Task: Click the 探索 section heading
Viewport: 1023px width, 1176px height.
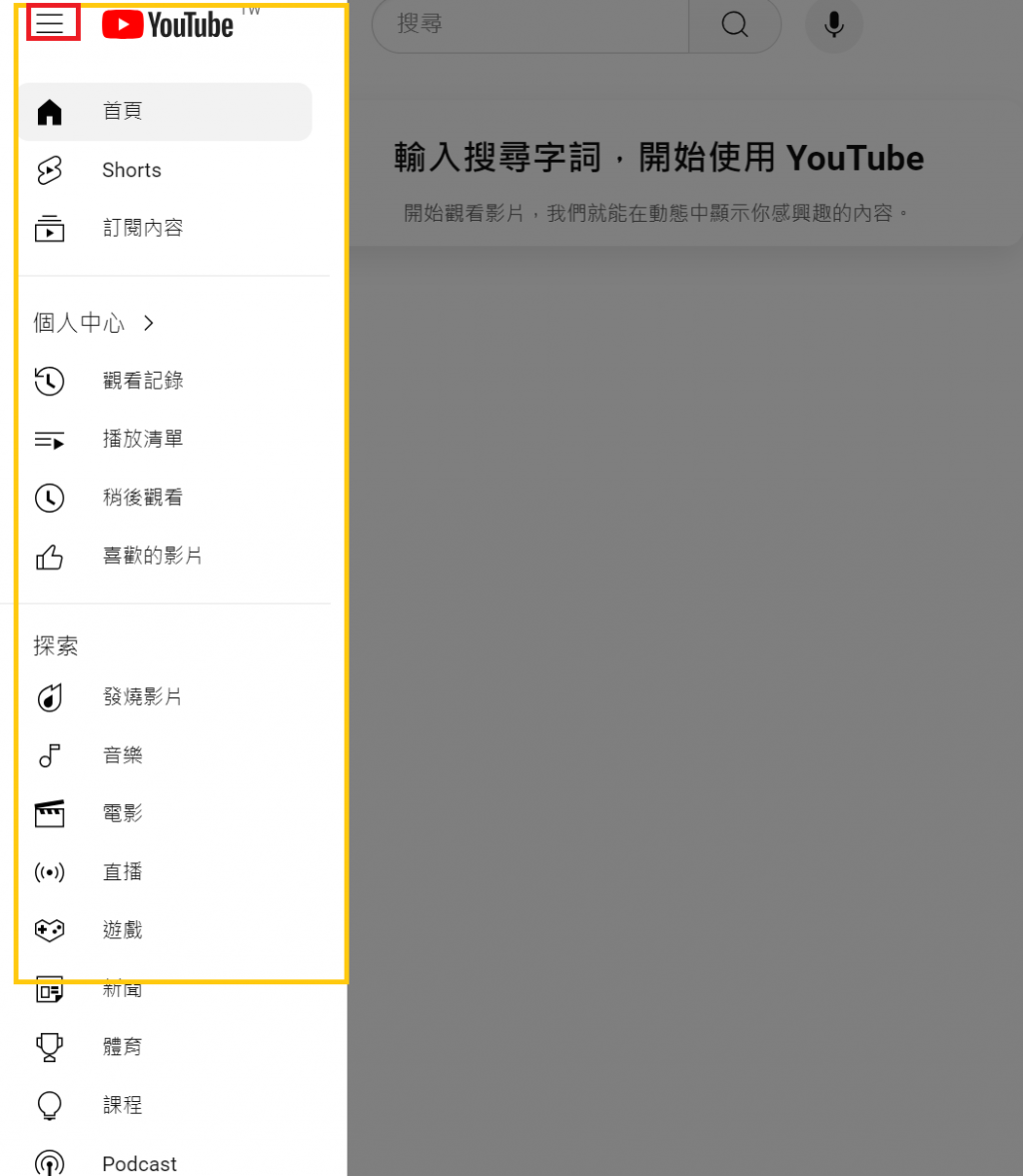Action: coord(56,645)
